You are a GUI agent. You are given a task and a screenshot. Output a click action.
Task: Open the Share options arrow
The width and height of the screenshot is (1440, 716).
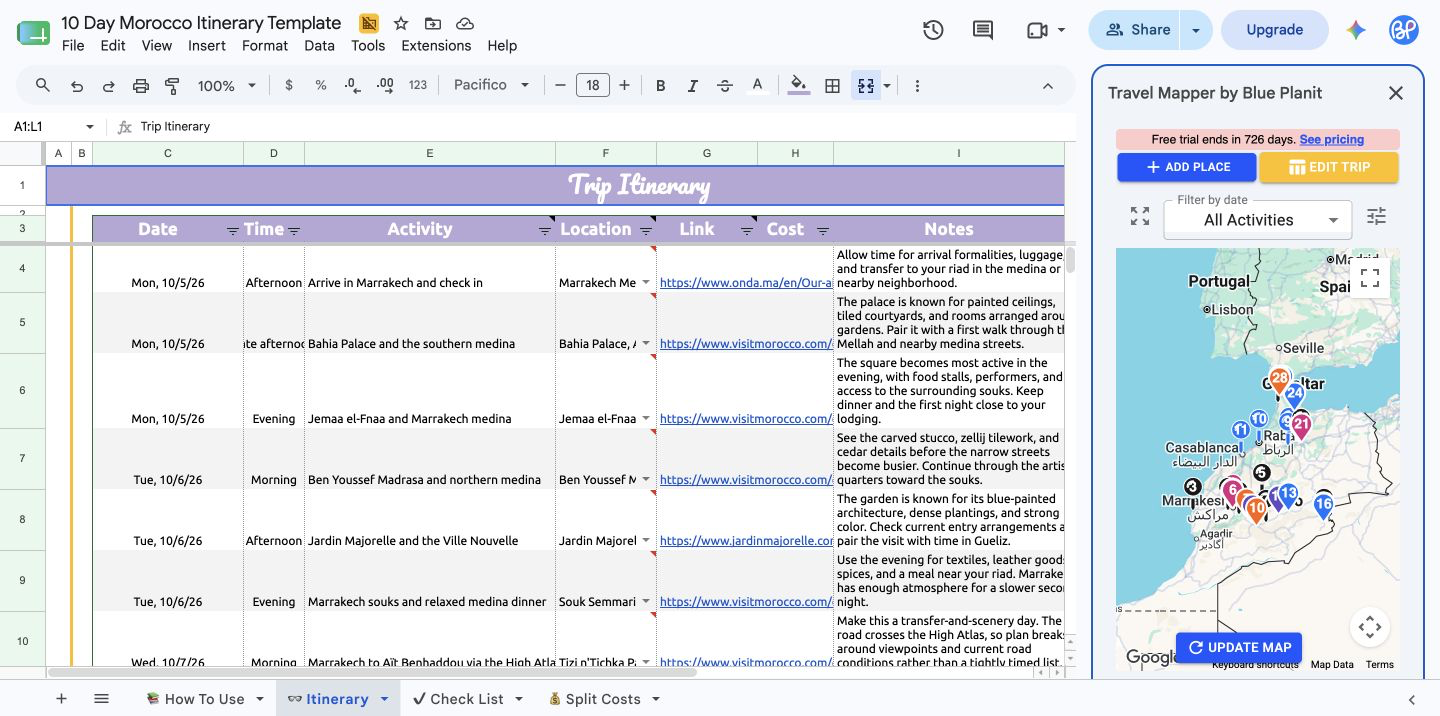(x=1196, y=30)
